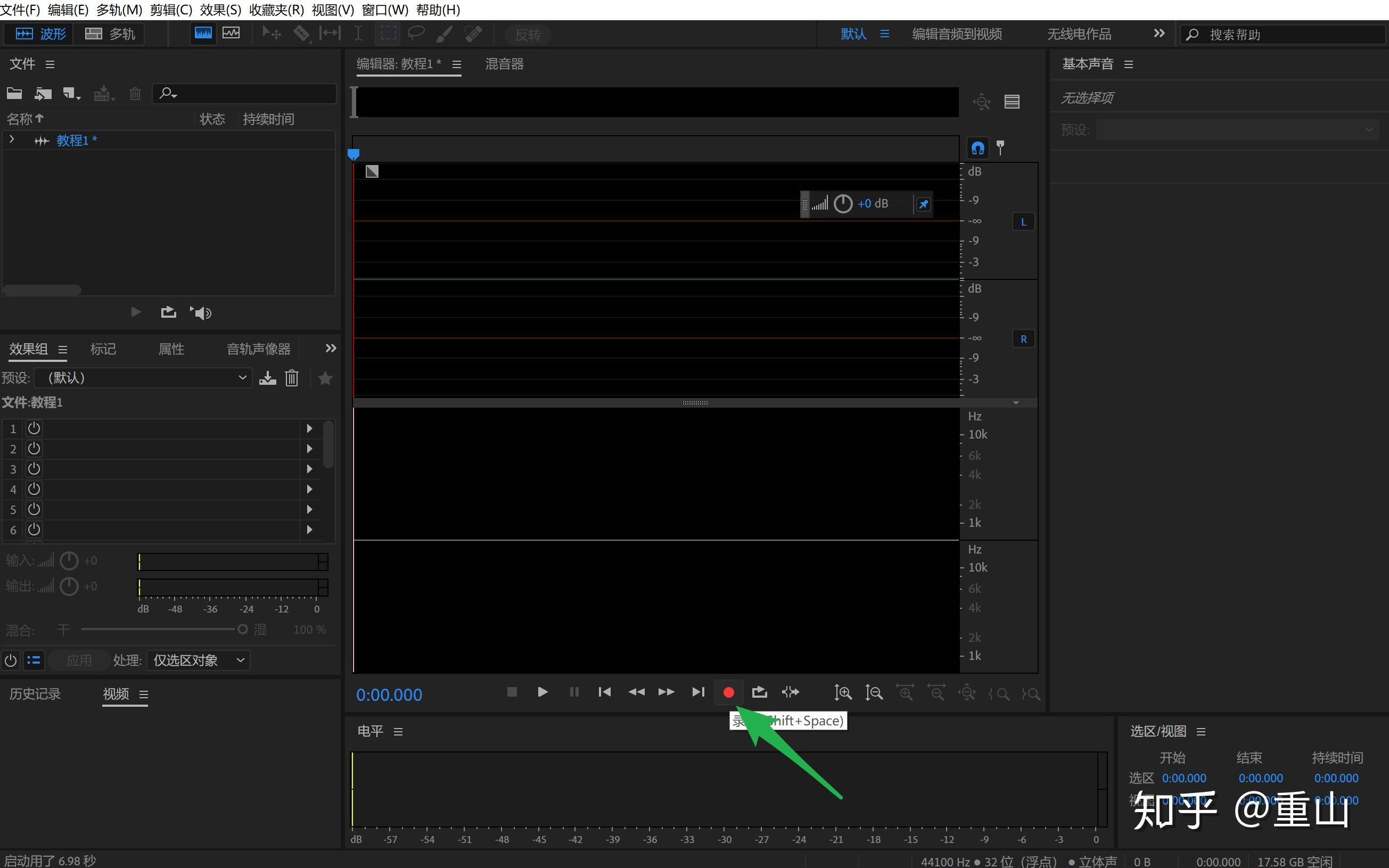This screenshot has height=868, width=1389.
Task: Expand the 教程1 file tree item
Action: [12, 139]
